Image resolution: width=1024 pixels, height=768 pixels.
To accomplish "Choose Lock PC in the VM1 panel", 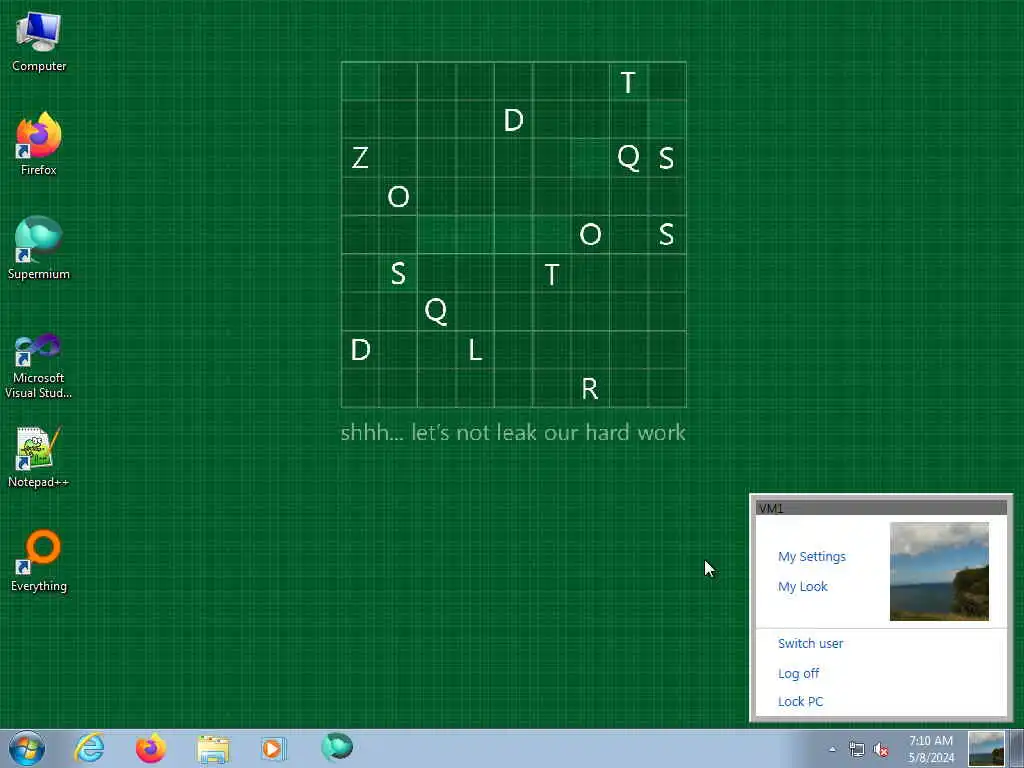I will coord(801,701).
